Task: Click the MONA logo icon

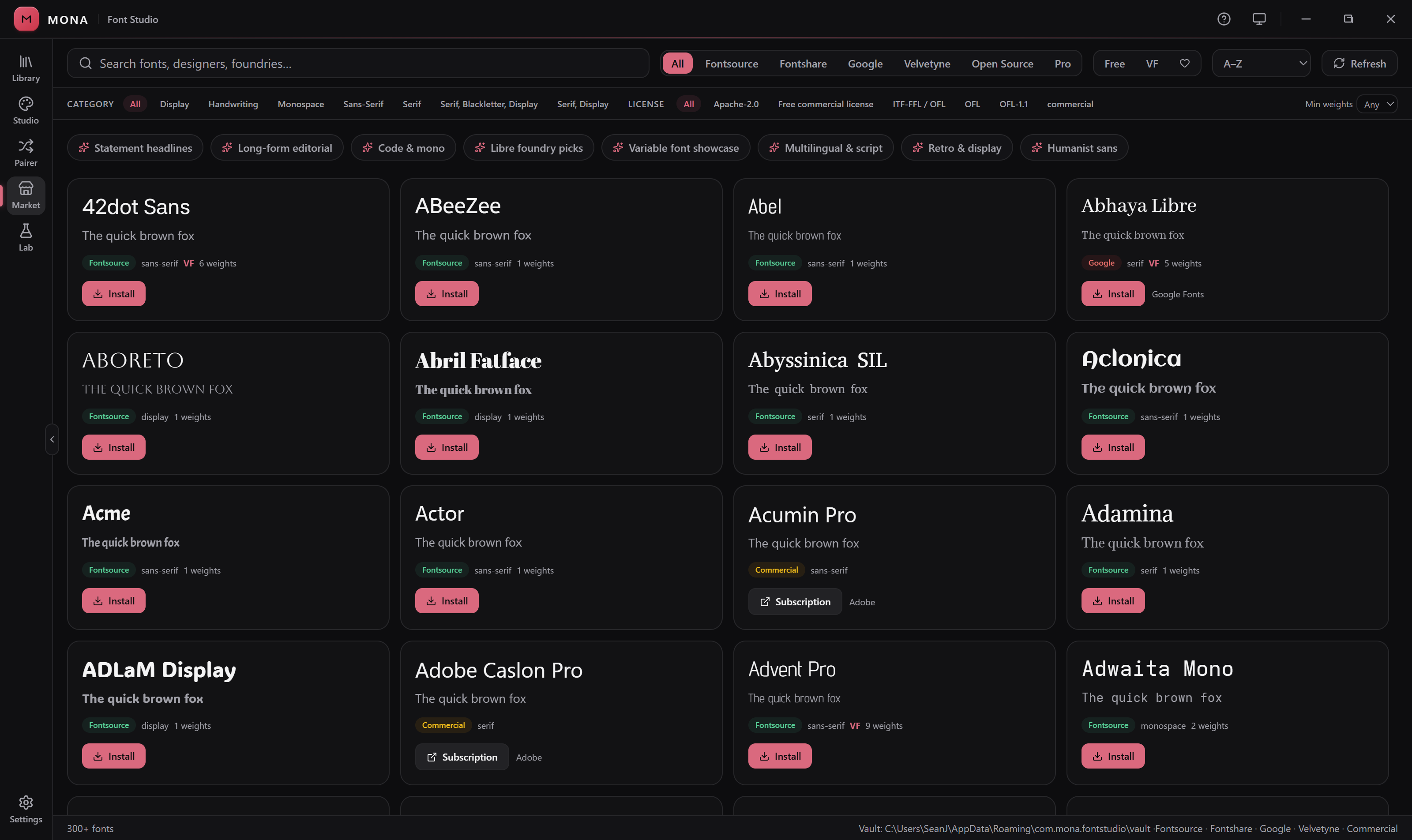Action: coord(26,19)
